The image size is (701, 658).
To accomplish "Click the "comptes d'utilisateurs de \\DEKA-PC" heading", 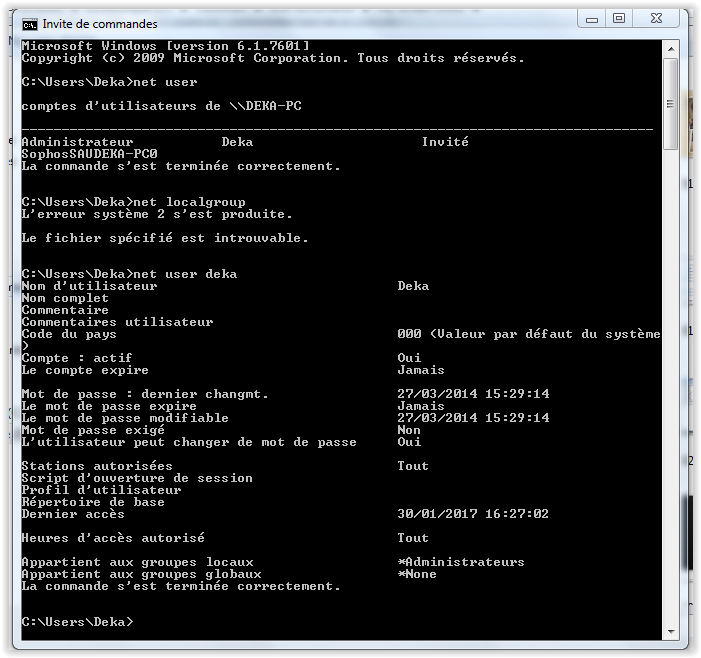I will click(x=161, y=106).
